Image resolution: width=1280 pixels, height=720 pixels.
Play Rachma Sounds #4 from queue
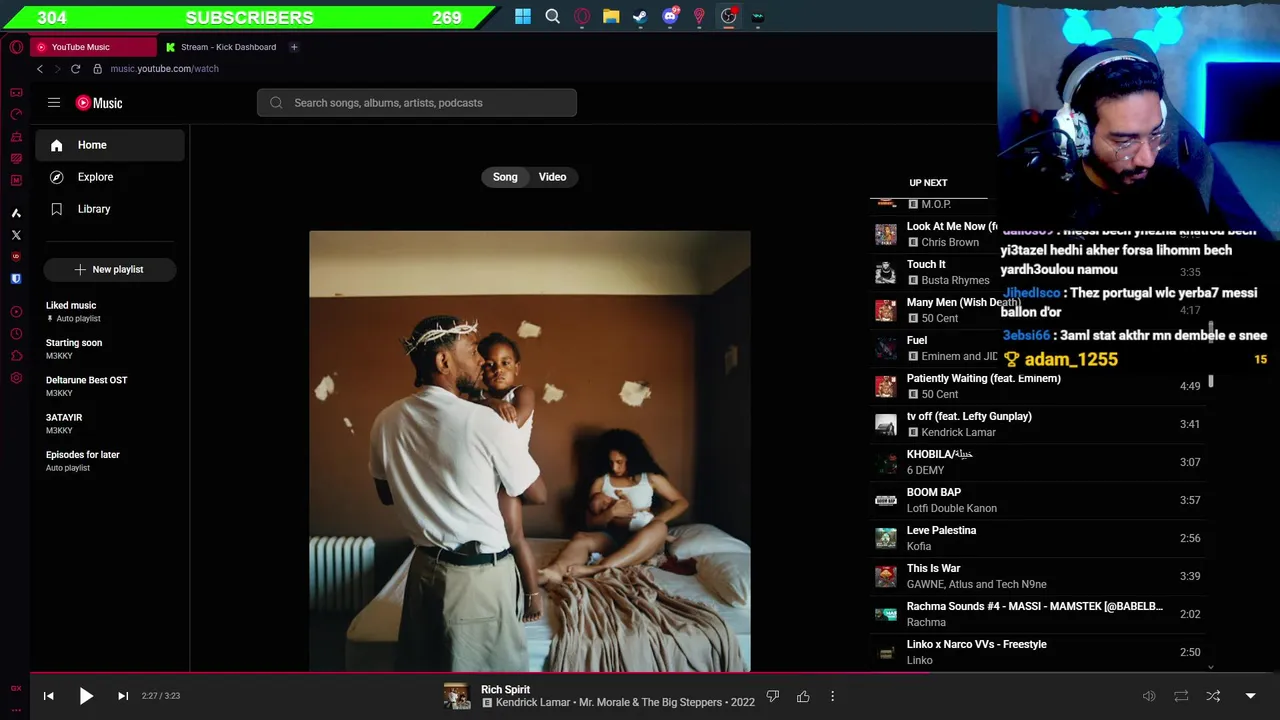(1040, 614)
